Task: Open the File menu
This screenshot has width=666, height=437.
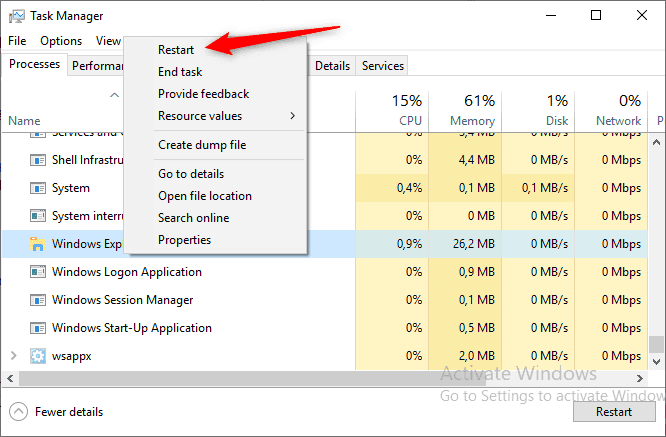Action: coord(17,41)
